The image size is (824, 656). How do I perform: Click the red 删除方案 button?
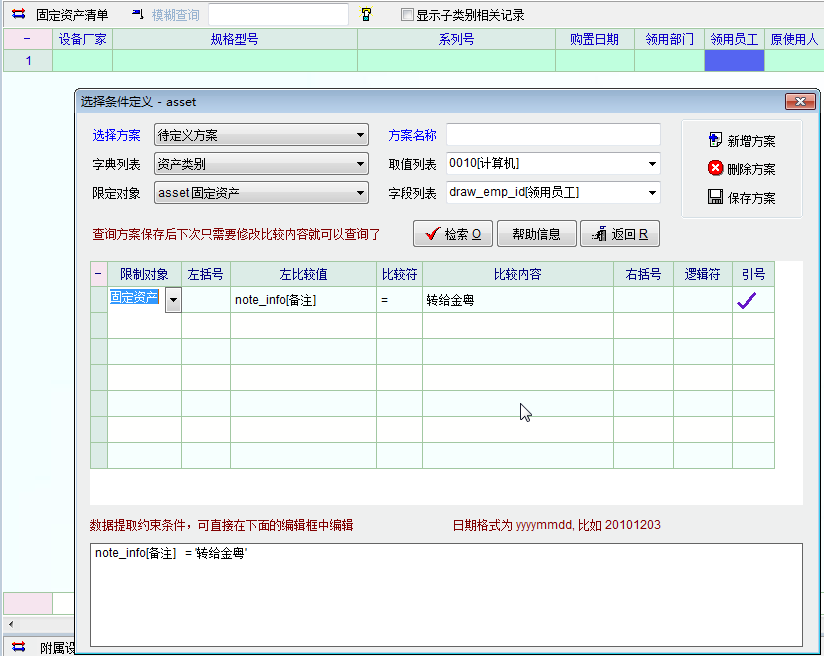pyautogui.click(x=741, y=169)
